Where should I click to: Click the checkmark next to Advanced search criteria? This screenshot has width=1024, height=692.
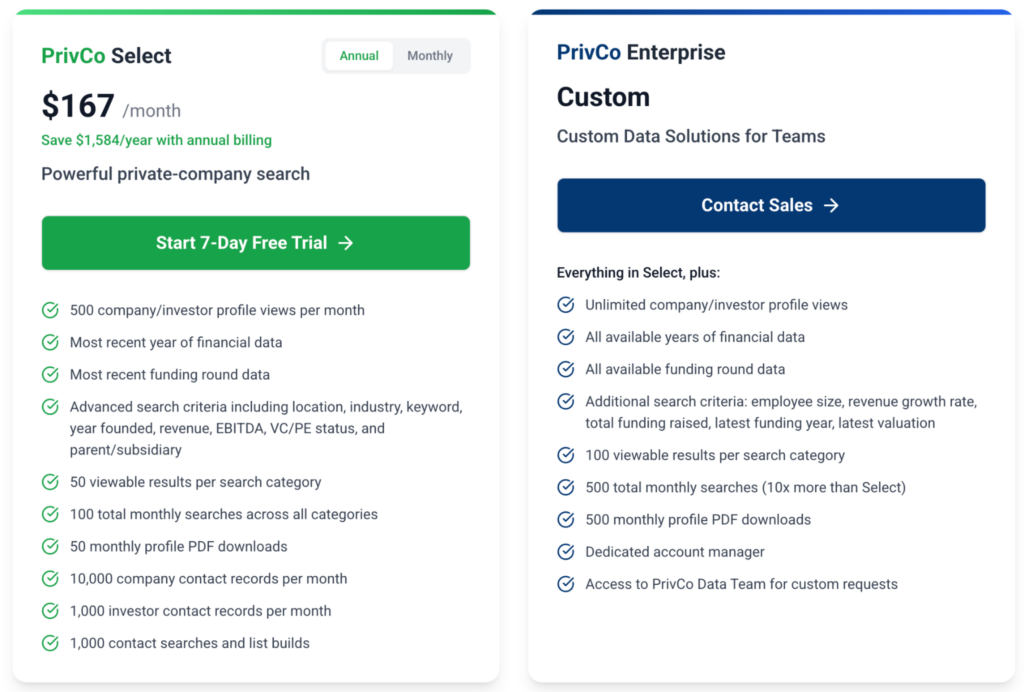[50, 407]
